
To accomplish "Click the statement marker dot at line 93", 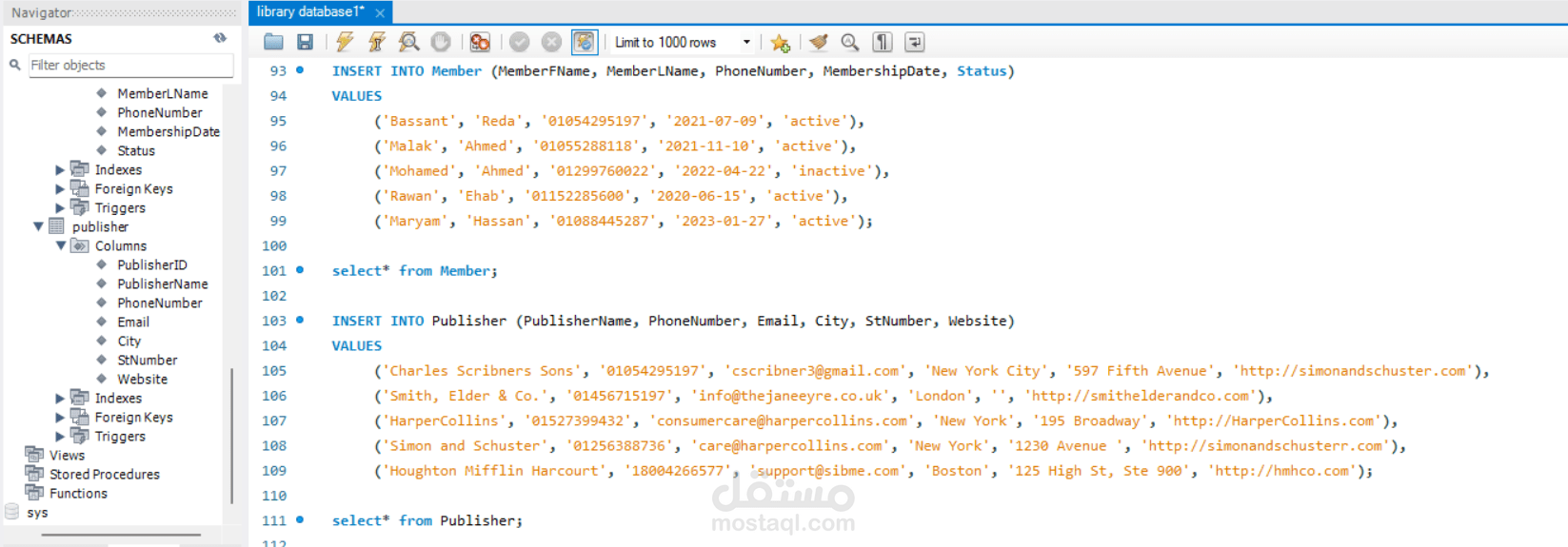I will pyautogui.click(x=300, y=69).
